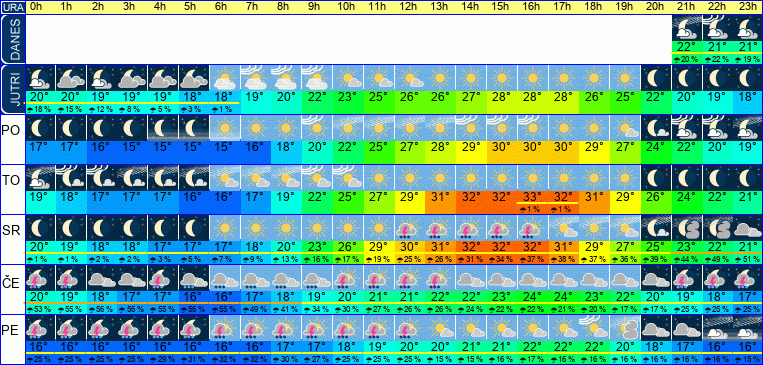Screen dimensions: 763x365
Task: Click the PO 9h windy sun icon
Action: coord(318,128)
